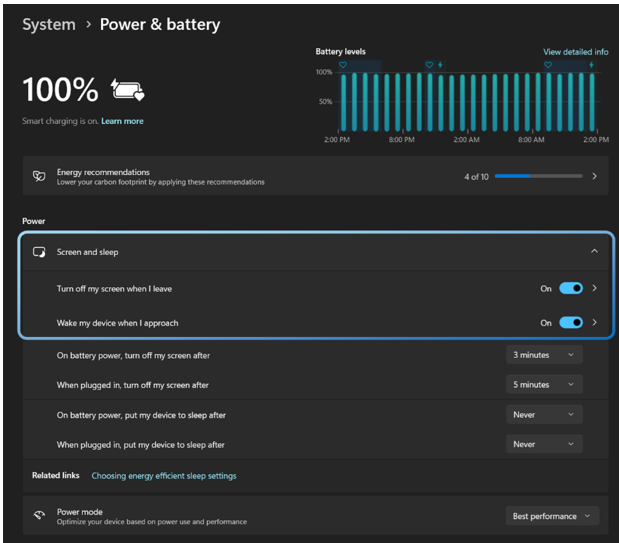Open plugged-in sleep after dropdown set to Never
The image size is (619, 543).
(544, 444)
